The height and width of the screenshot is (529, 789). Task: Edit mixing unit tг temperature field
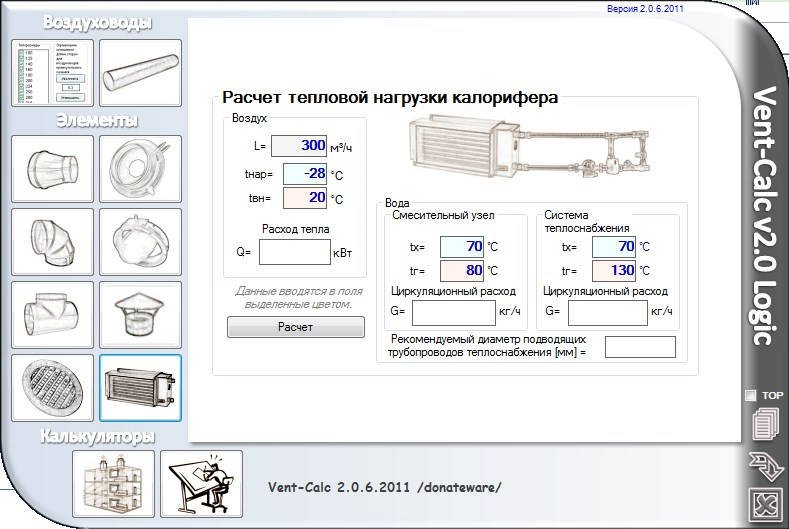[462, 271]
